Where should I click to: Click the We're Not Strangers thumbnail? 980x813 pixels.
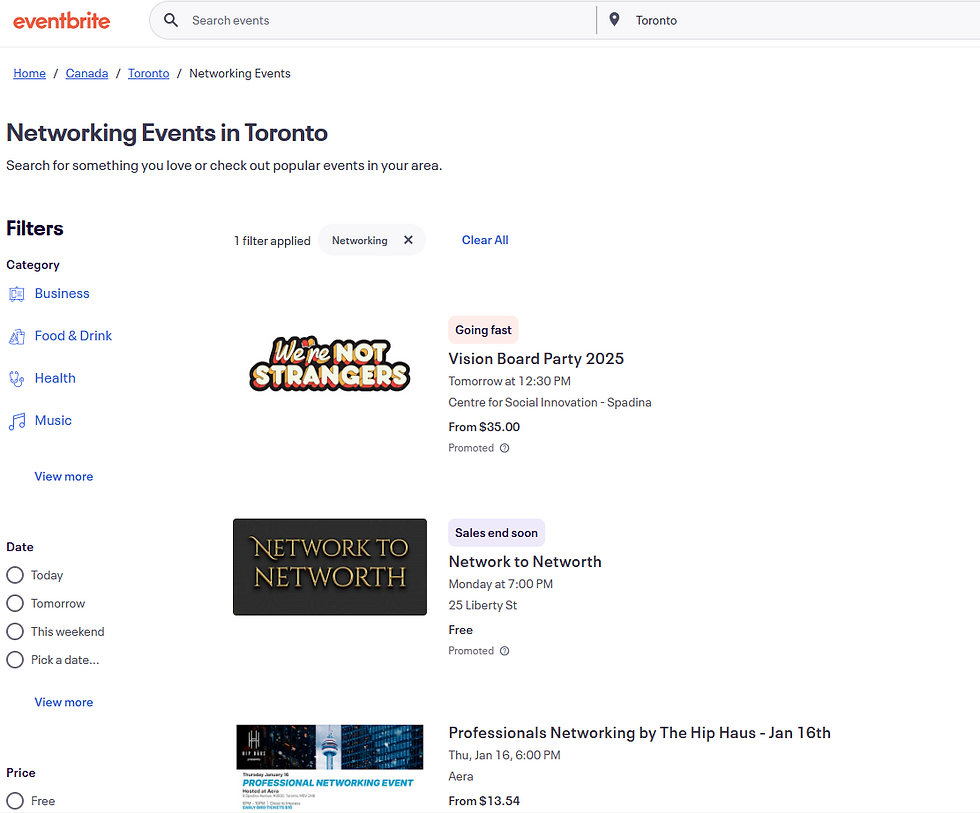coord(330,364)
